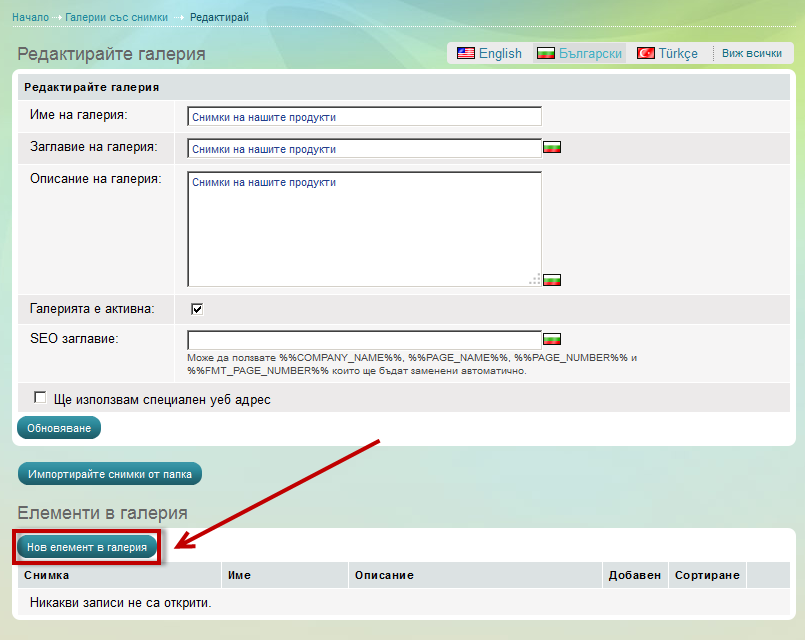
Task: Click the Turkish flag icon beside Türkçe
Action: tap(645, 53)
